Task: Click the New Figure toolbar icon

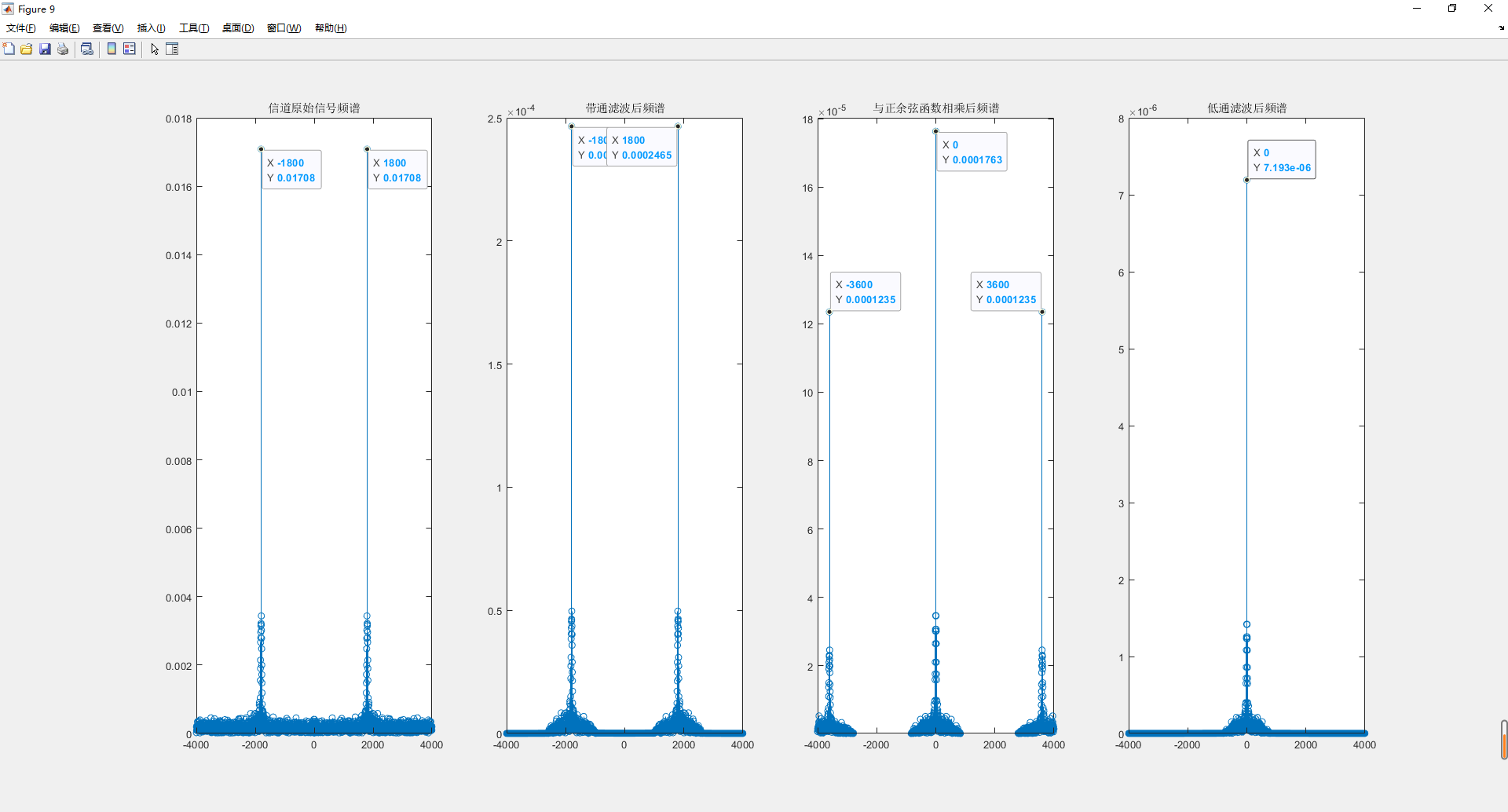Action: 9,49
